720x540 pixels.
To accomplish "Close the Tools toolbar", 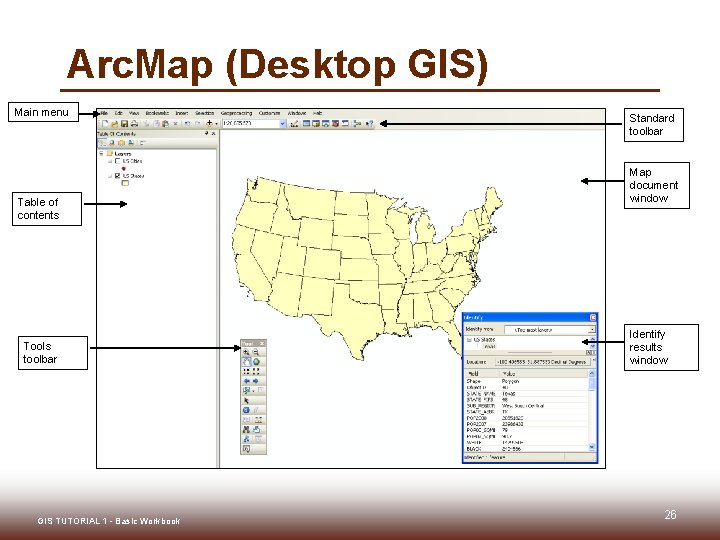I will pos(262,343).
